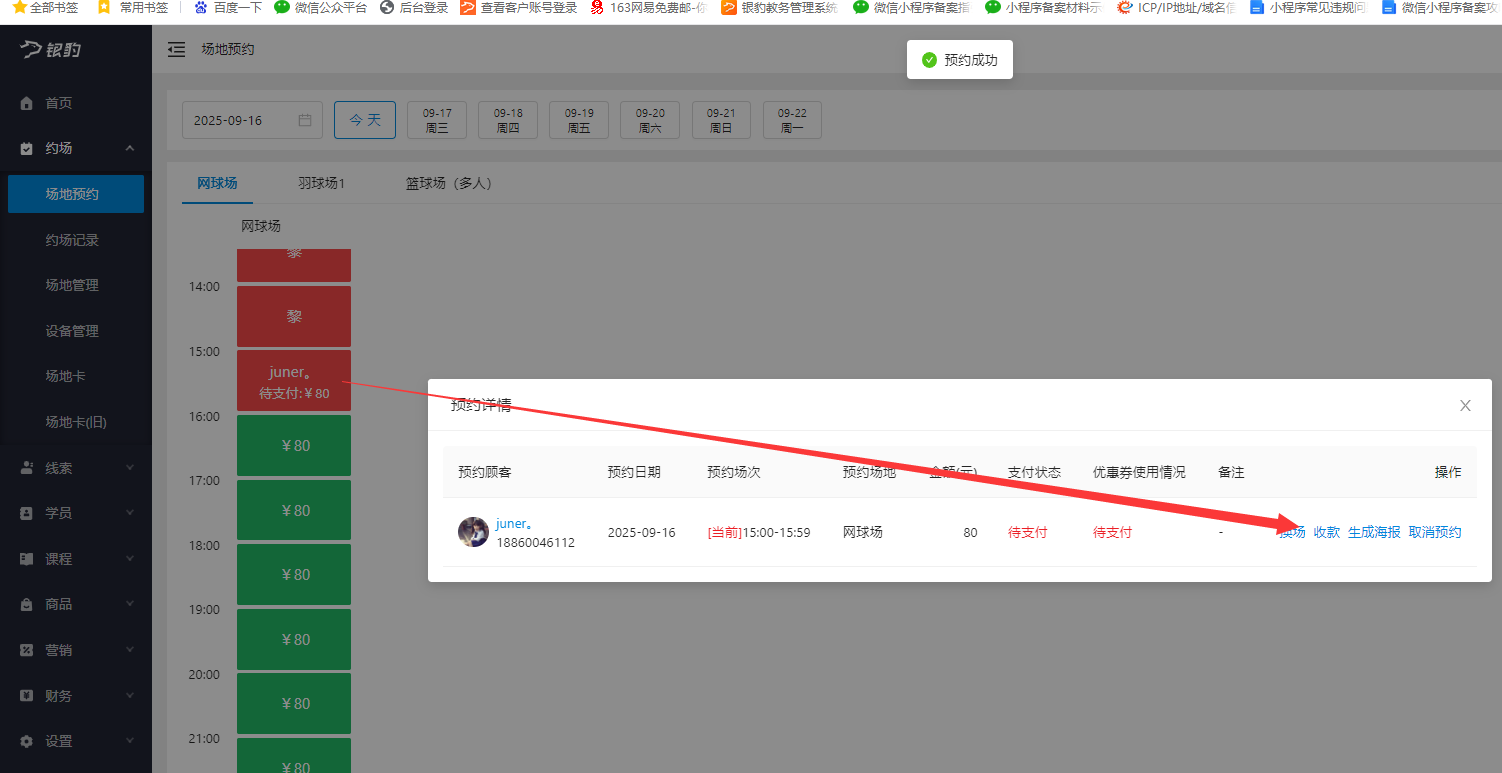Open the 财务 section icon
The height and width of the screenshot is (773, 1502).
coord(25,695)
